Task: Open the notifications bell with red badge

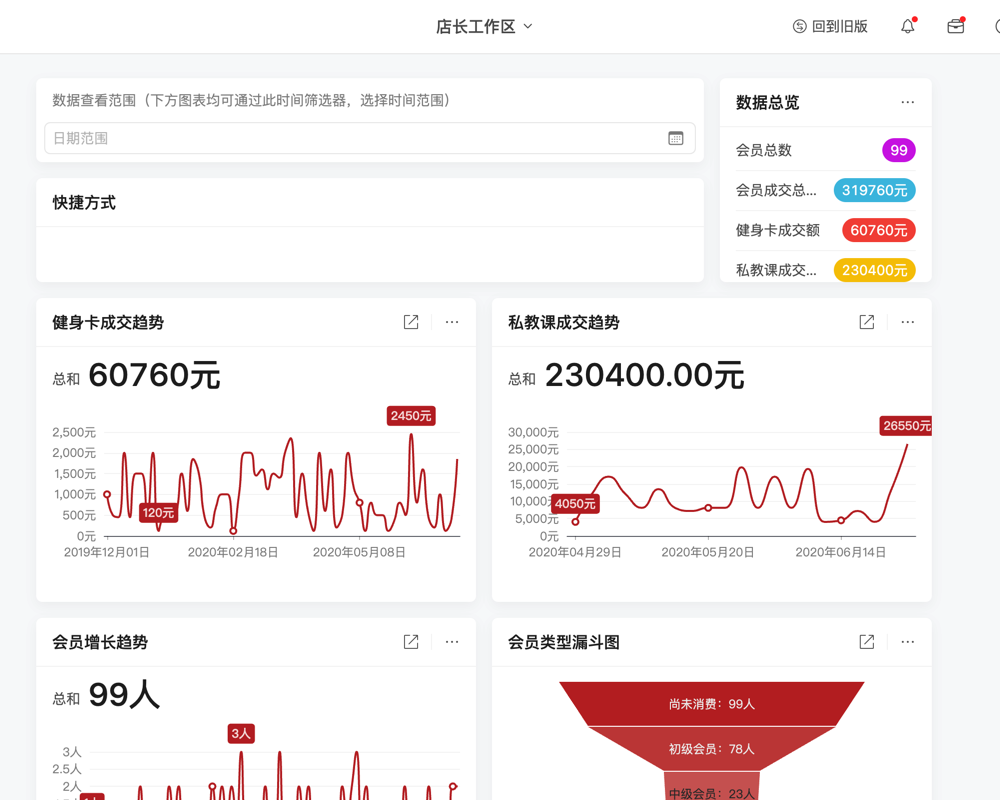Action: (907, 26)
